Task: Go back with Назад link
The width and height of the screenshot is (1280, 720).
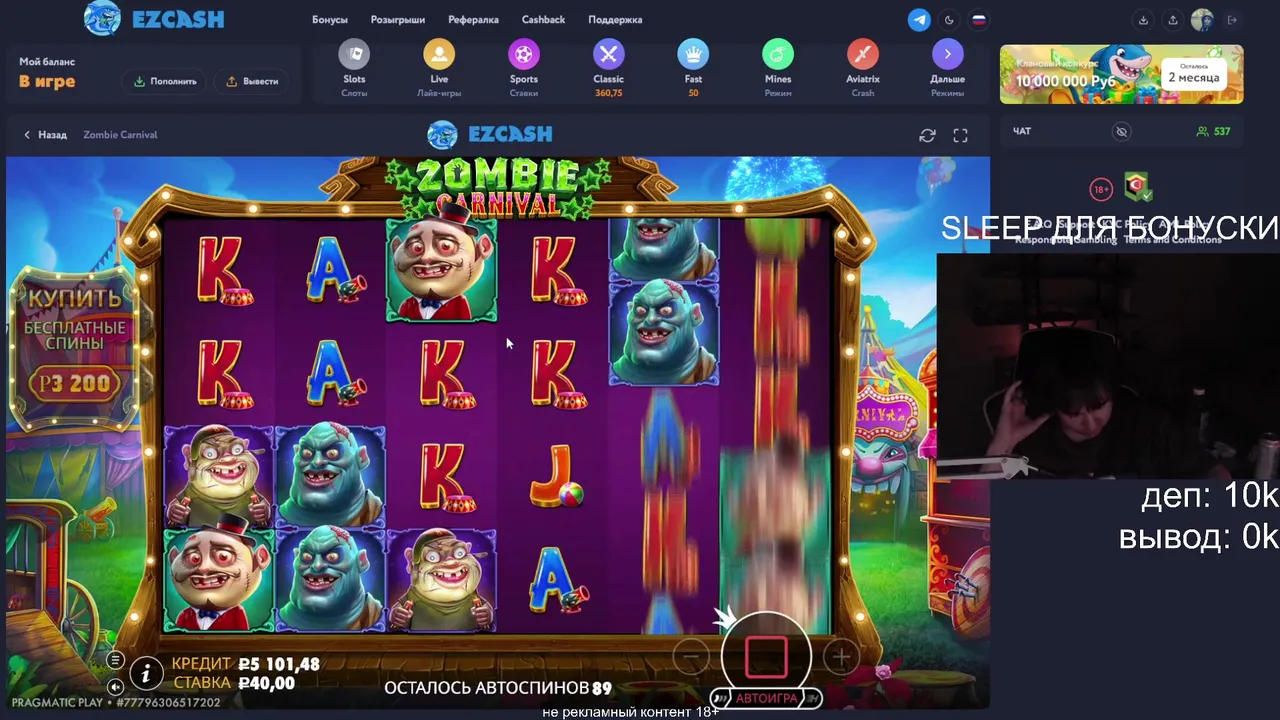Action: [45, 135]
